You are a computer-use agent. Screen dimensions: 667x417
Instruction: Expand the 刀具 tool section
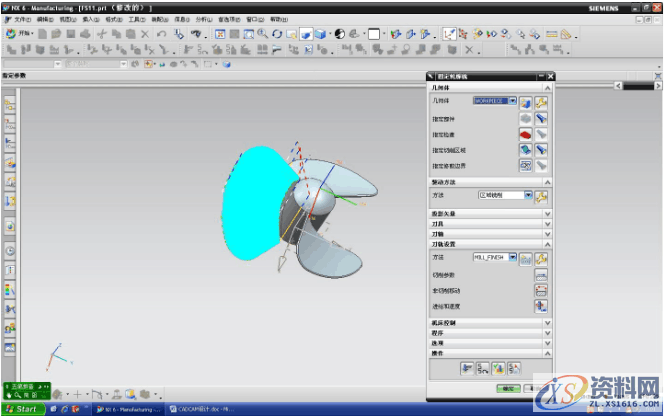(547, 224)
